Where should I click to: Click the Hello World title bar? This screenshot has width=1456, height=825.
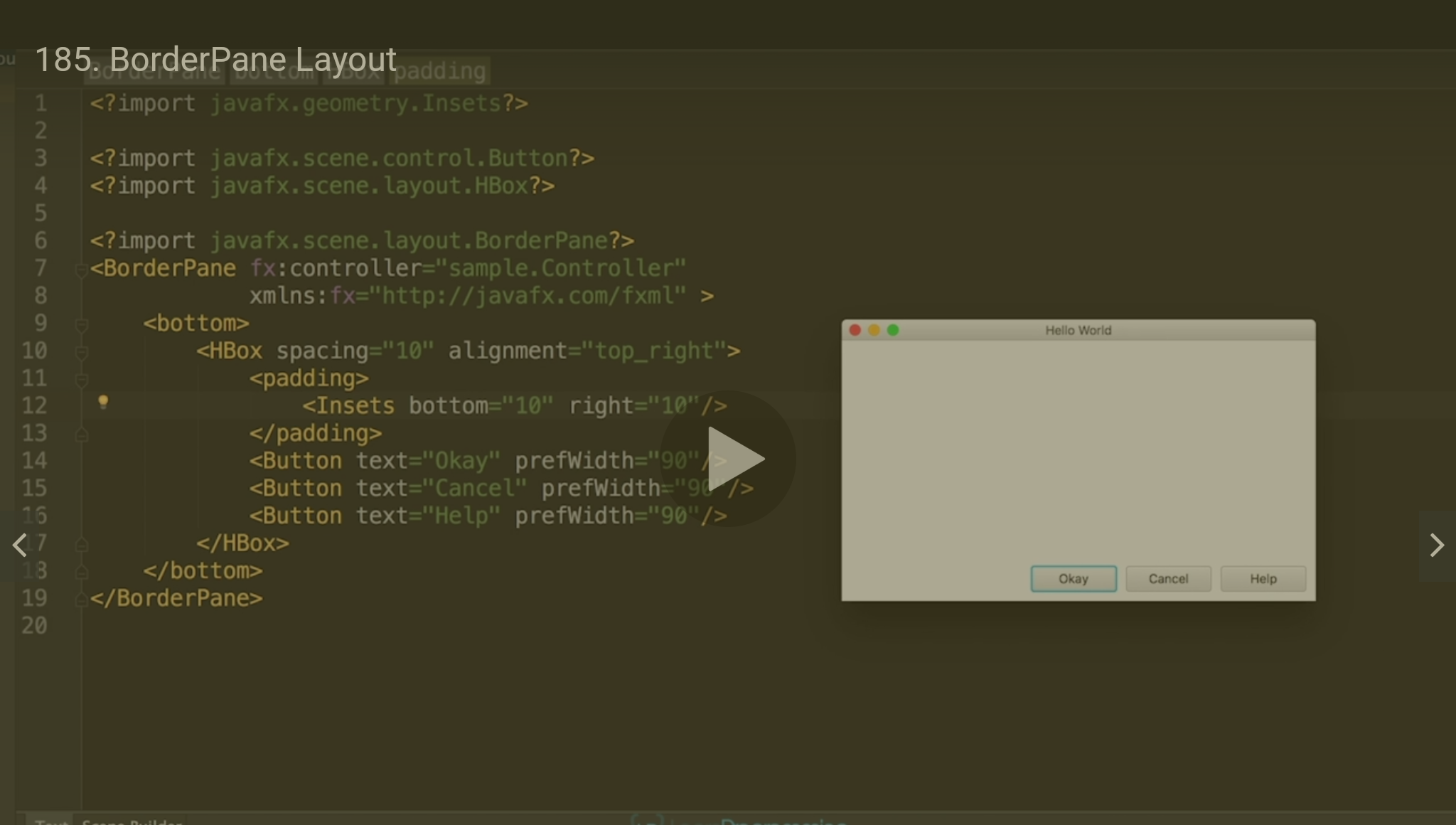[x=1078, y=330]
